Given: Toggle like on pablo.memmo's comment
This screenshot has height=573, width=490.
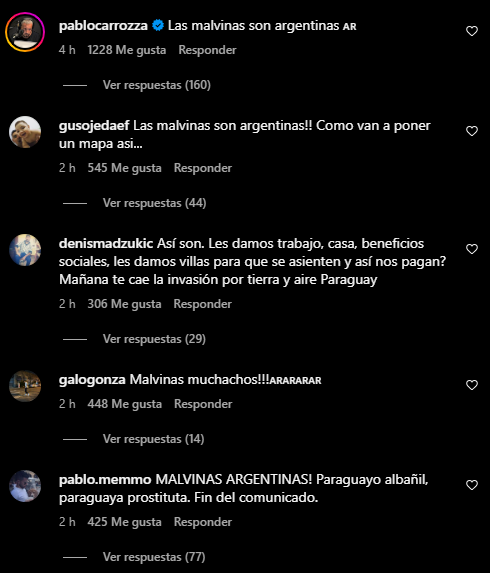Looking at the screenshot, I should (472, 485).
